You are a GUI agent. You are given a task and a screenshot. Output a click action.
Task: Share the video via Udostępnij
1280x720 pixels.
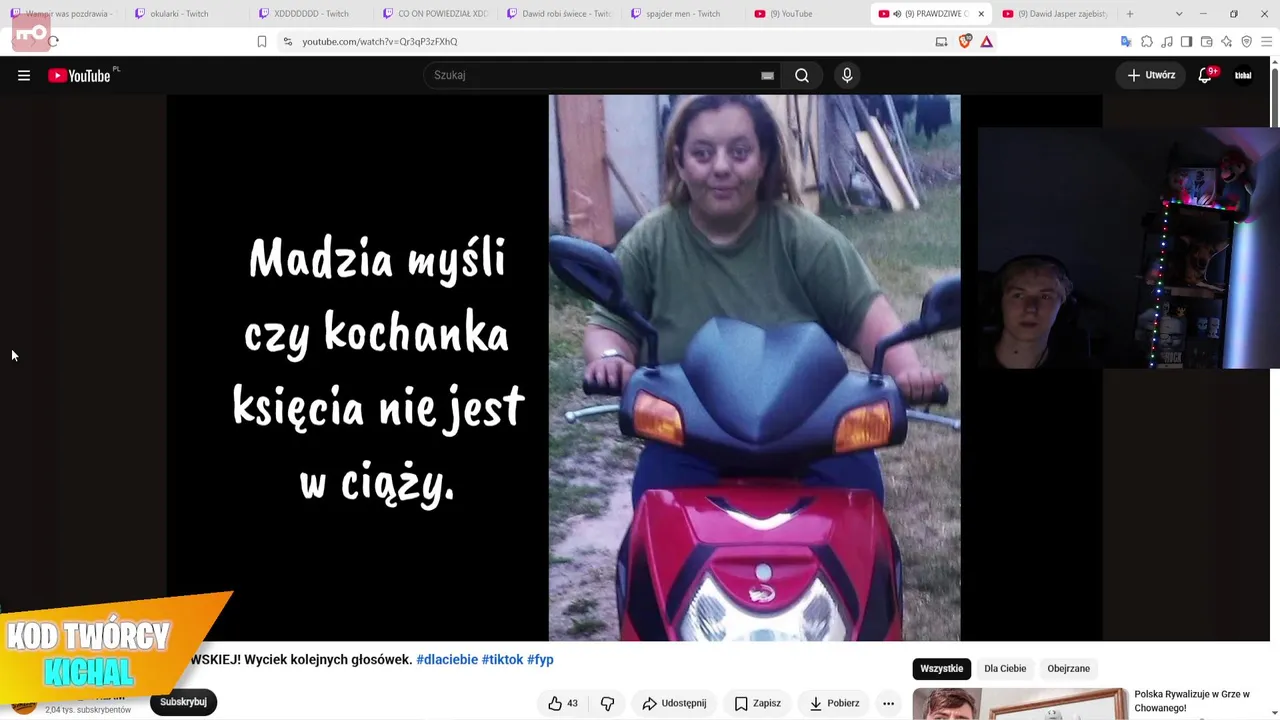(674, 703)
